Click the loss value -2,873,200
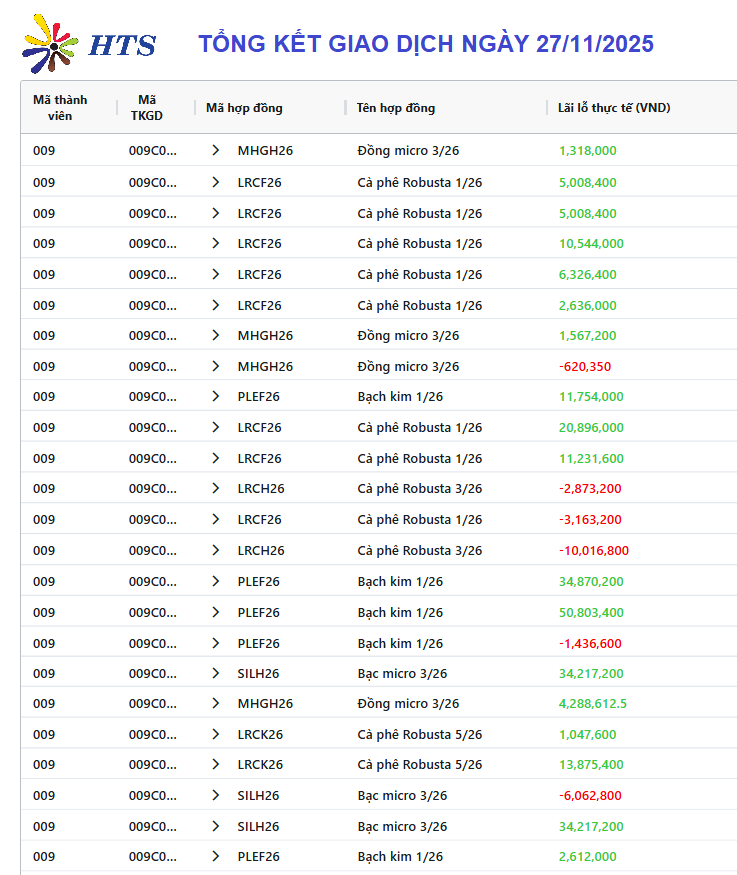This screenshot has width=737, height=875. [590, 488]
